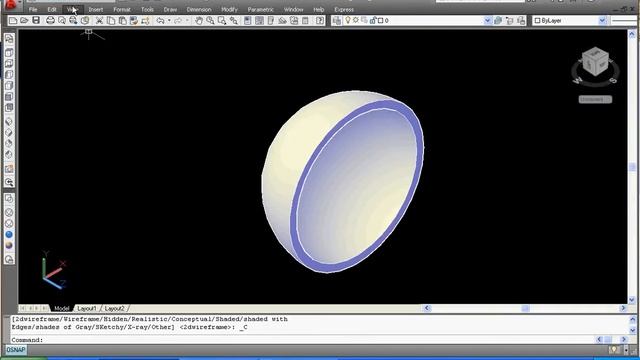Click the Open file folder icon

click(x=24, y=20)
